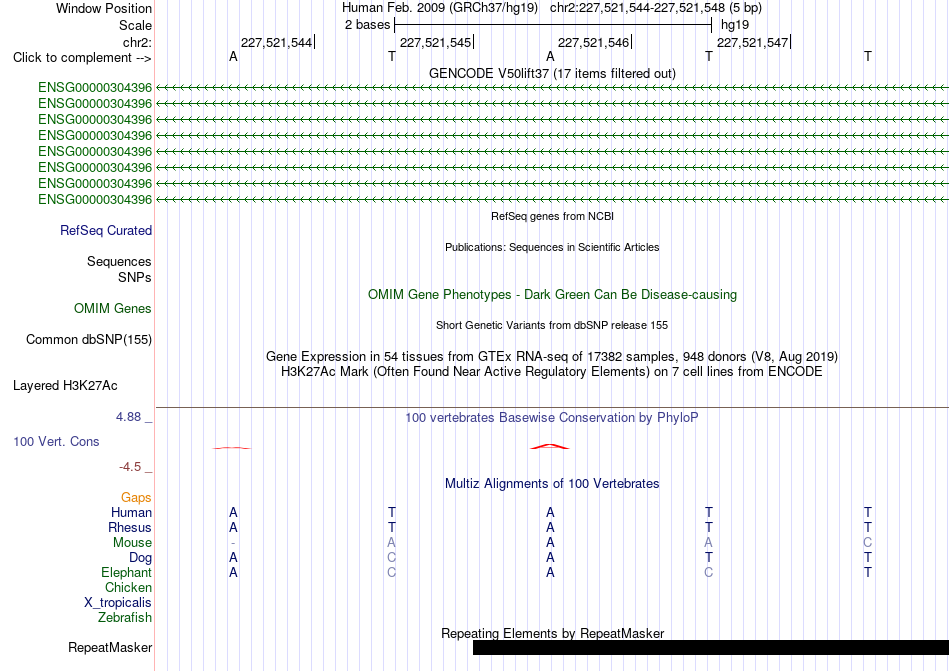The width and height of the screenshot is (950, 671).
Task: Select the RefSeq Curated label
Action: point(106,231)
